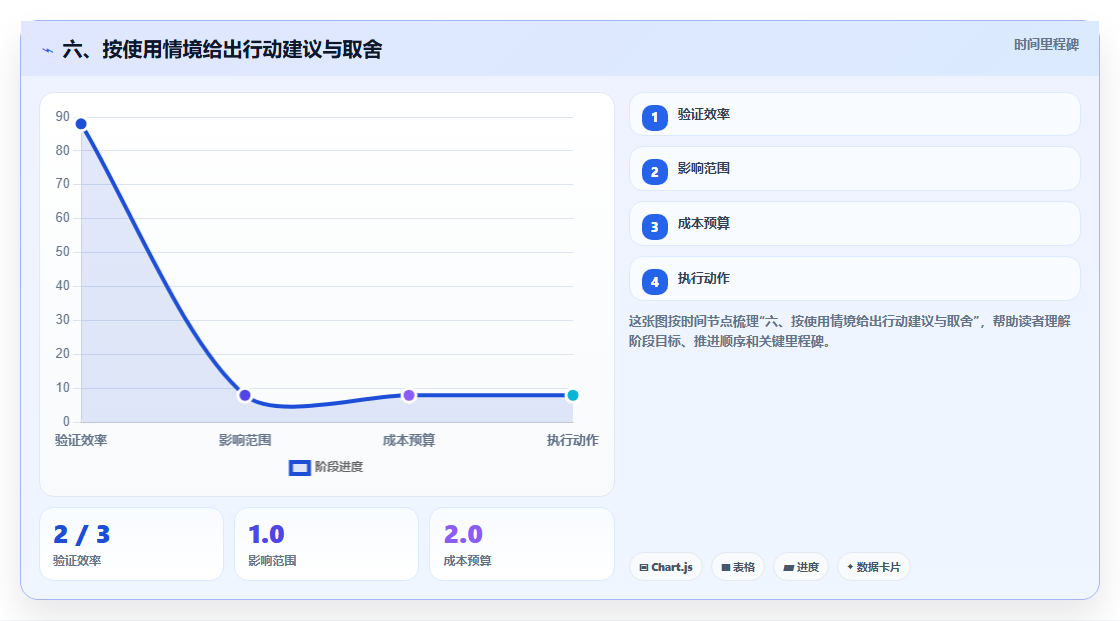Click the Chart.js tag chip

point(666,567)
